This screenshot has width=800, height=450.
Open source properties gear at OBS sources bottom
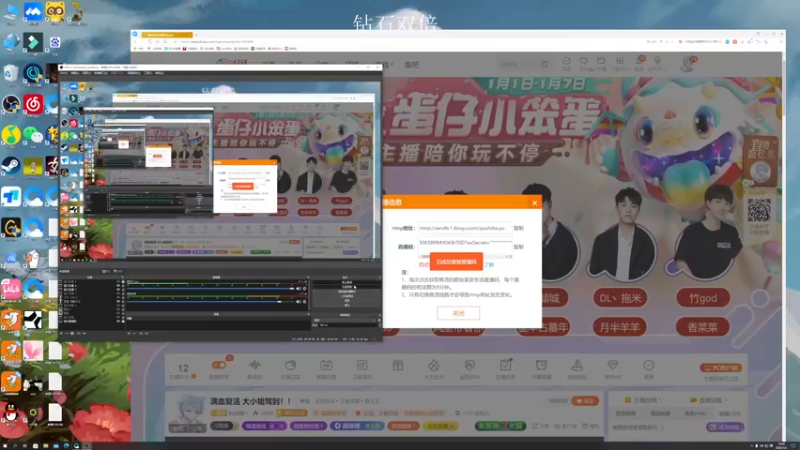coord(72,333)
